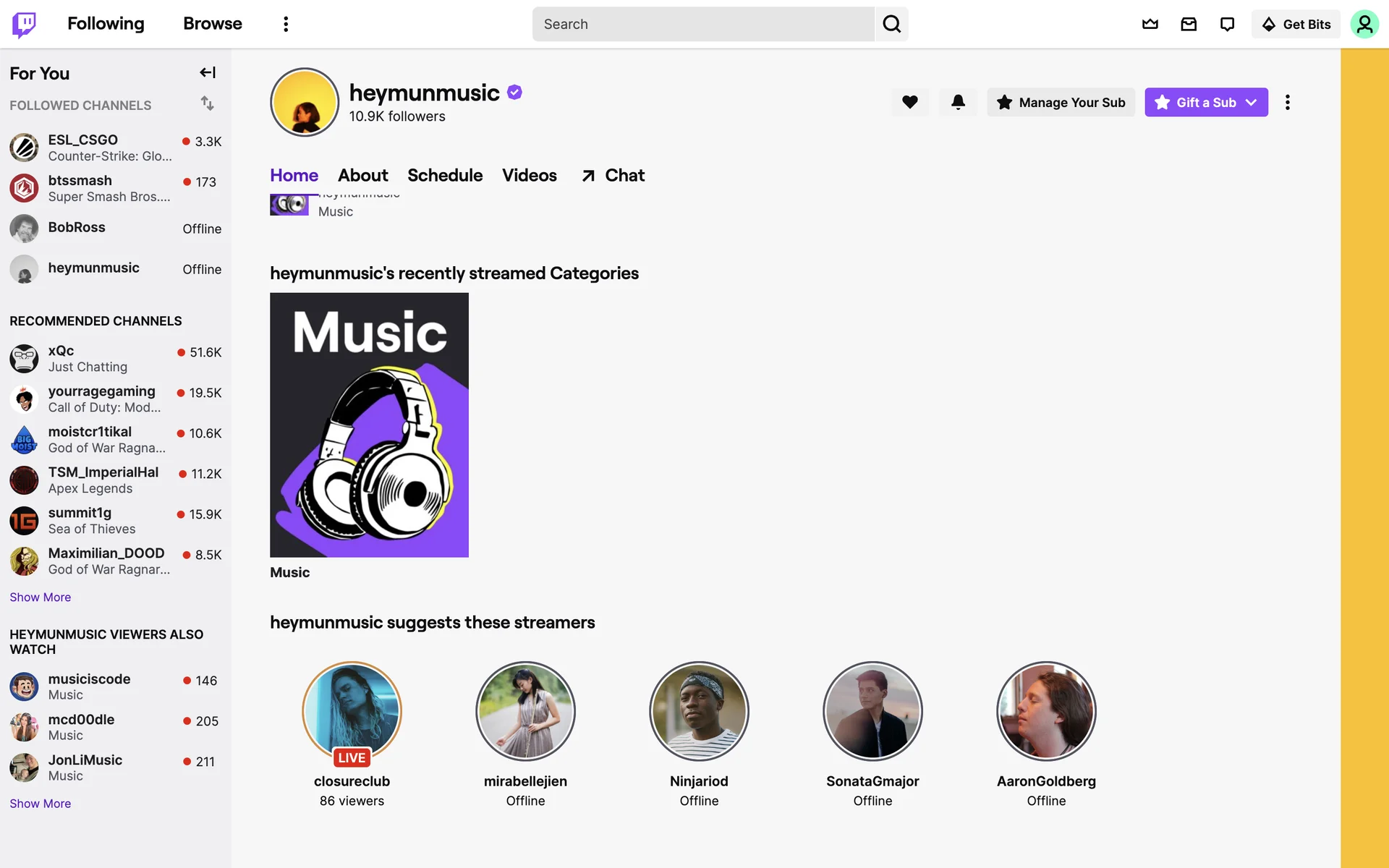This screenshot has width=1389, height=868.
Task: Click Manage Your Sub button
Action: click(x=1061, y=102)
